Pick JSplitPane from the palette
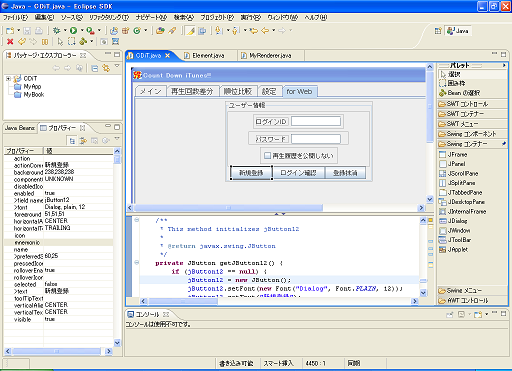The image size is (512, 371). [457, 183]
